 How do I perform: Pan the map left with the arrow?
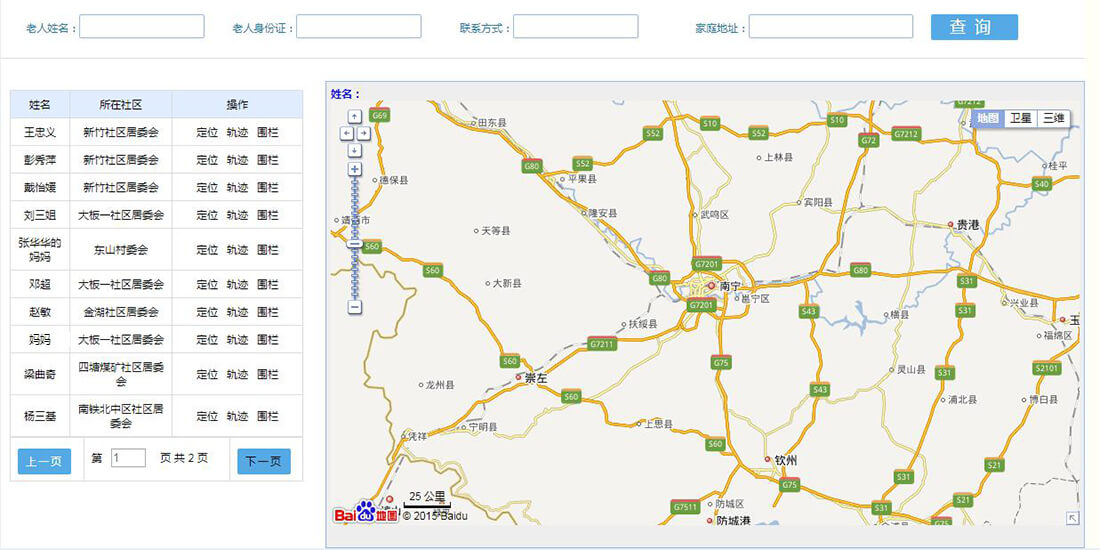pos(347,133)
